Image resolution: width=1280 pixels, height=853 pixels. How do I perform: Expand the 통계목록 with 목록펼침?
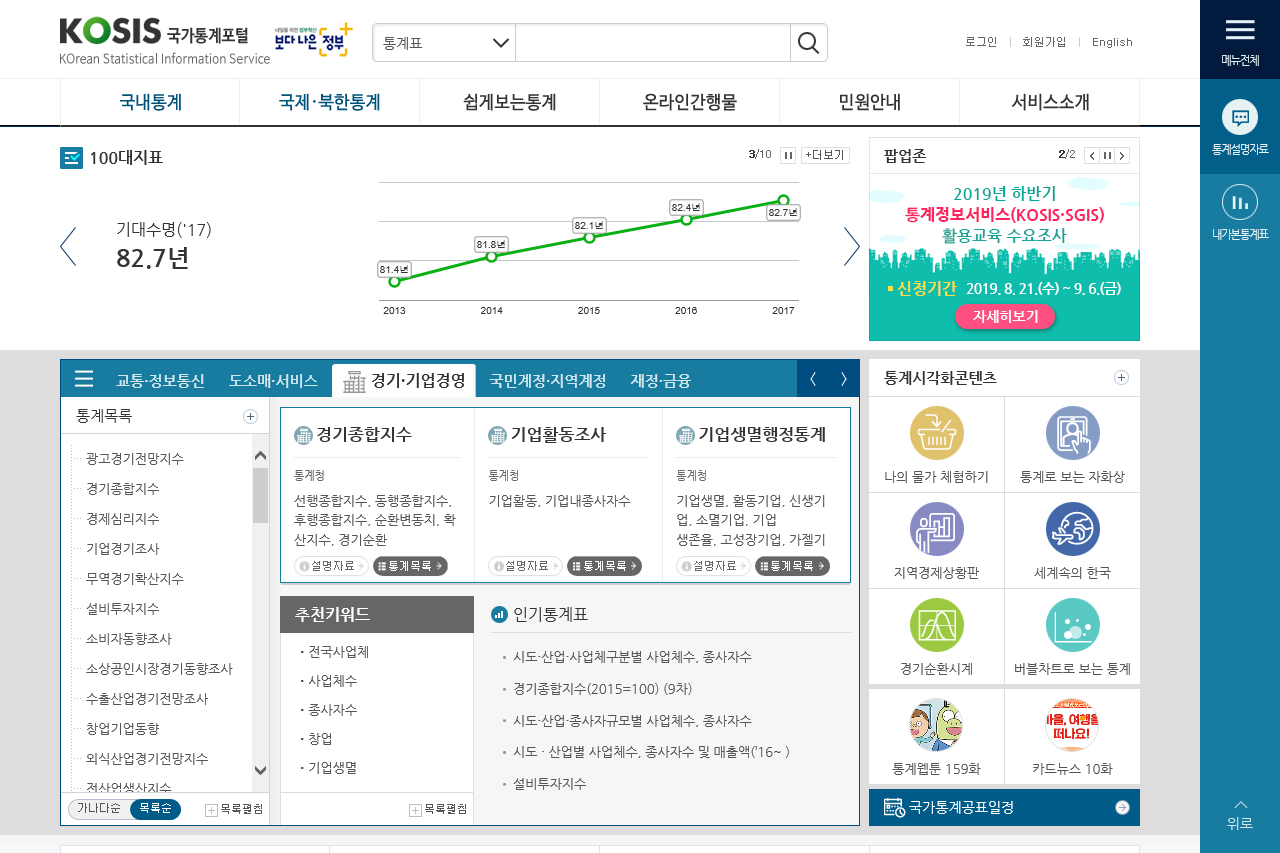(x=235, y=809)
